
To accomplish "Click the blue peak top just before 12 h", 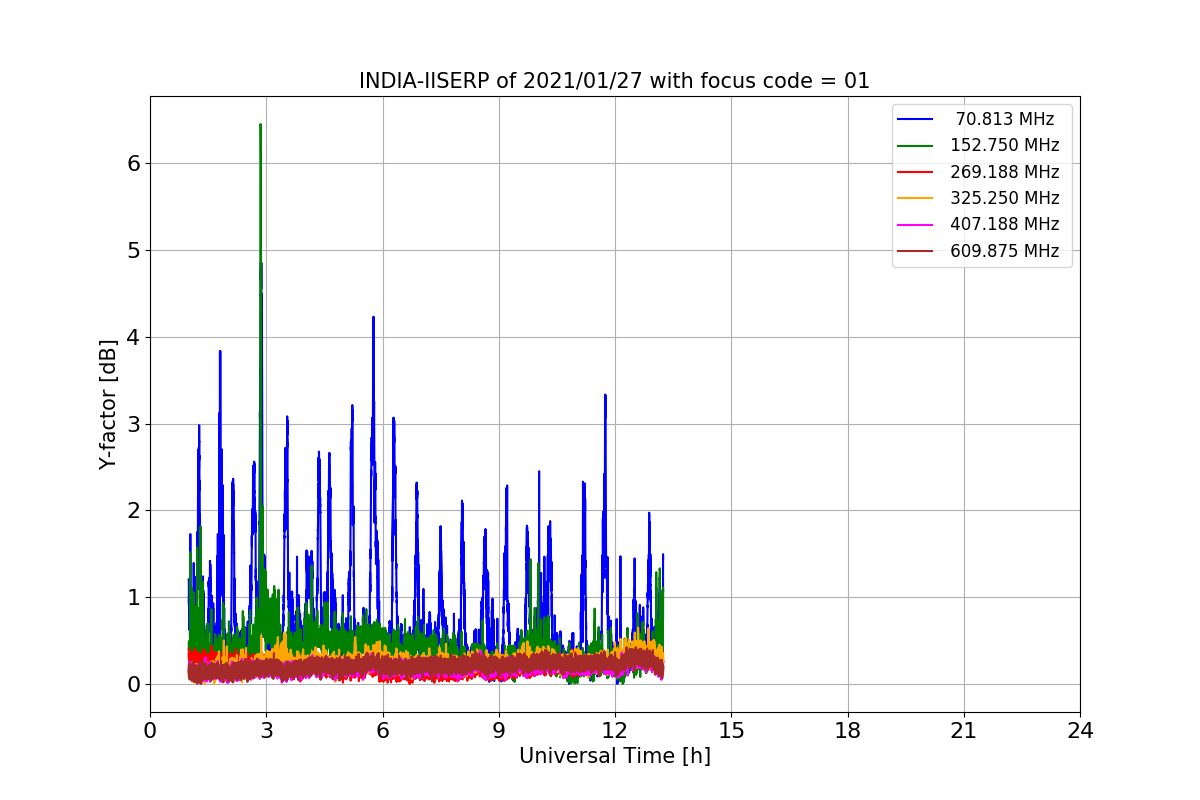I will coord(605,396).
